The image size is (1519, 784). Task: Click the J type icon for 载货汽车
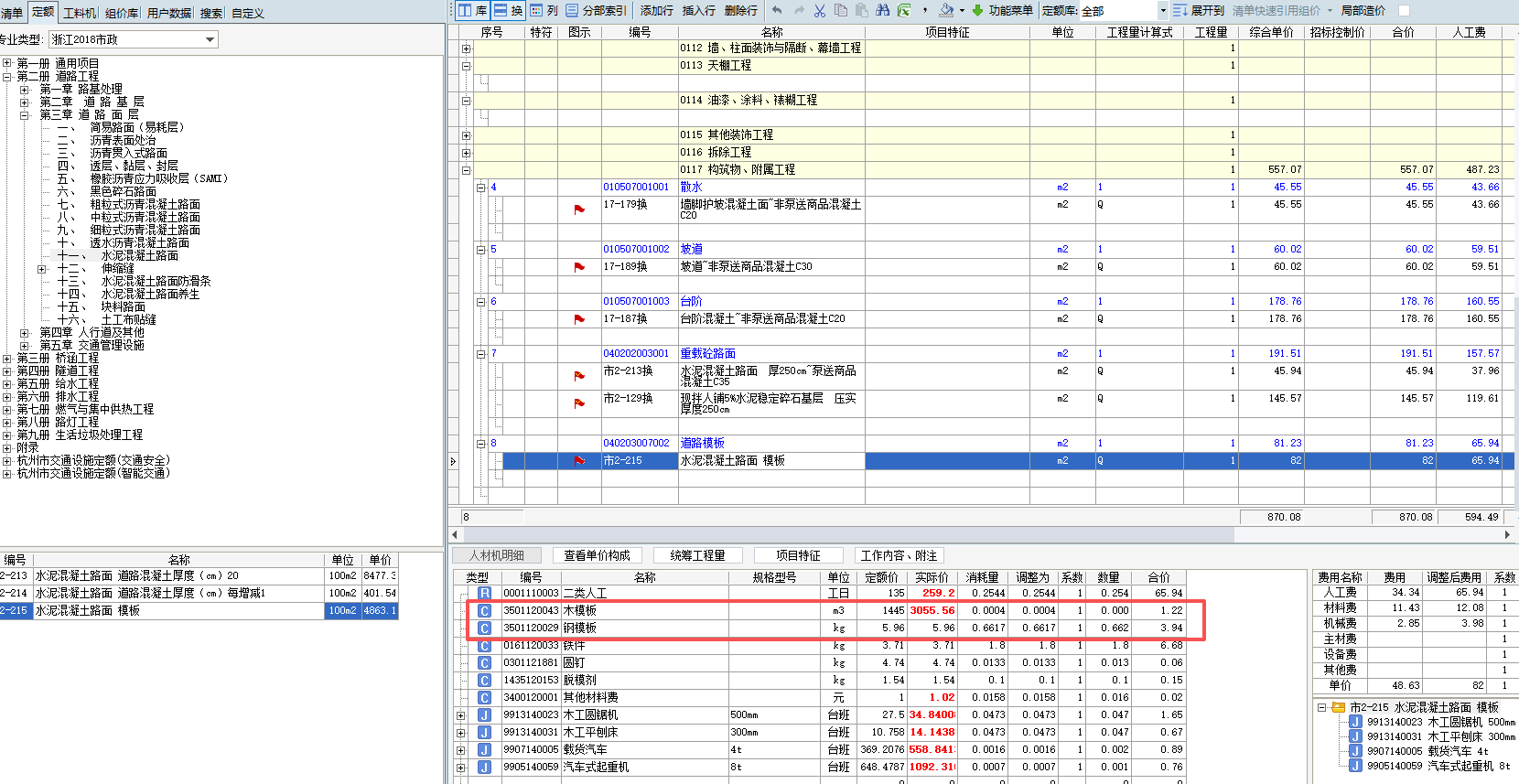coord(484,749)
